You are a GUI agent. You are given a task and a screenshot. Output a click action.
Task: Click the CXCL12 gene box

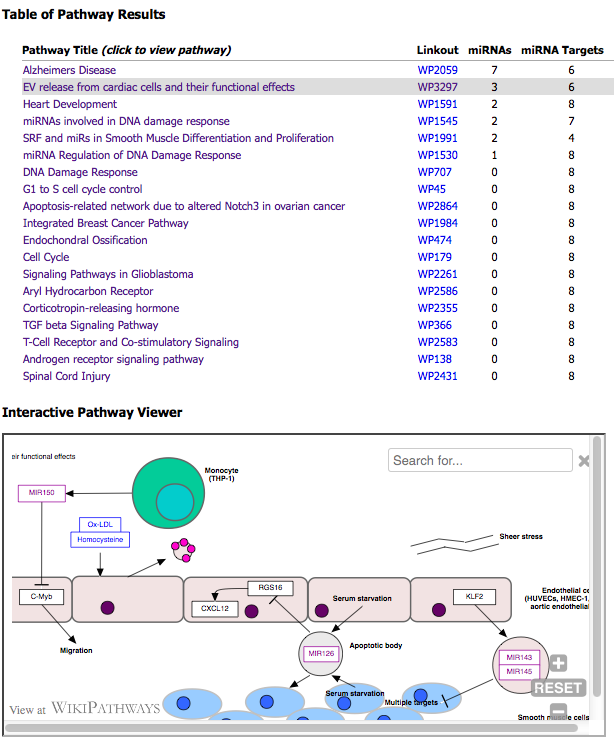point(216,608)
